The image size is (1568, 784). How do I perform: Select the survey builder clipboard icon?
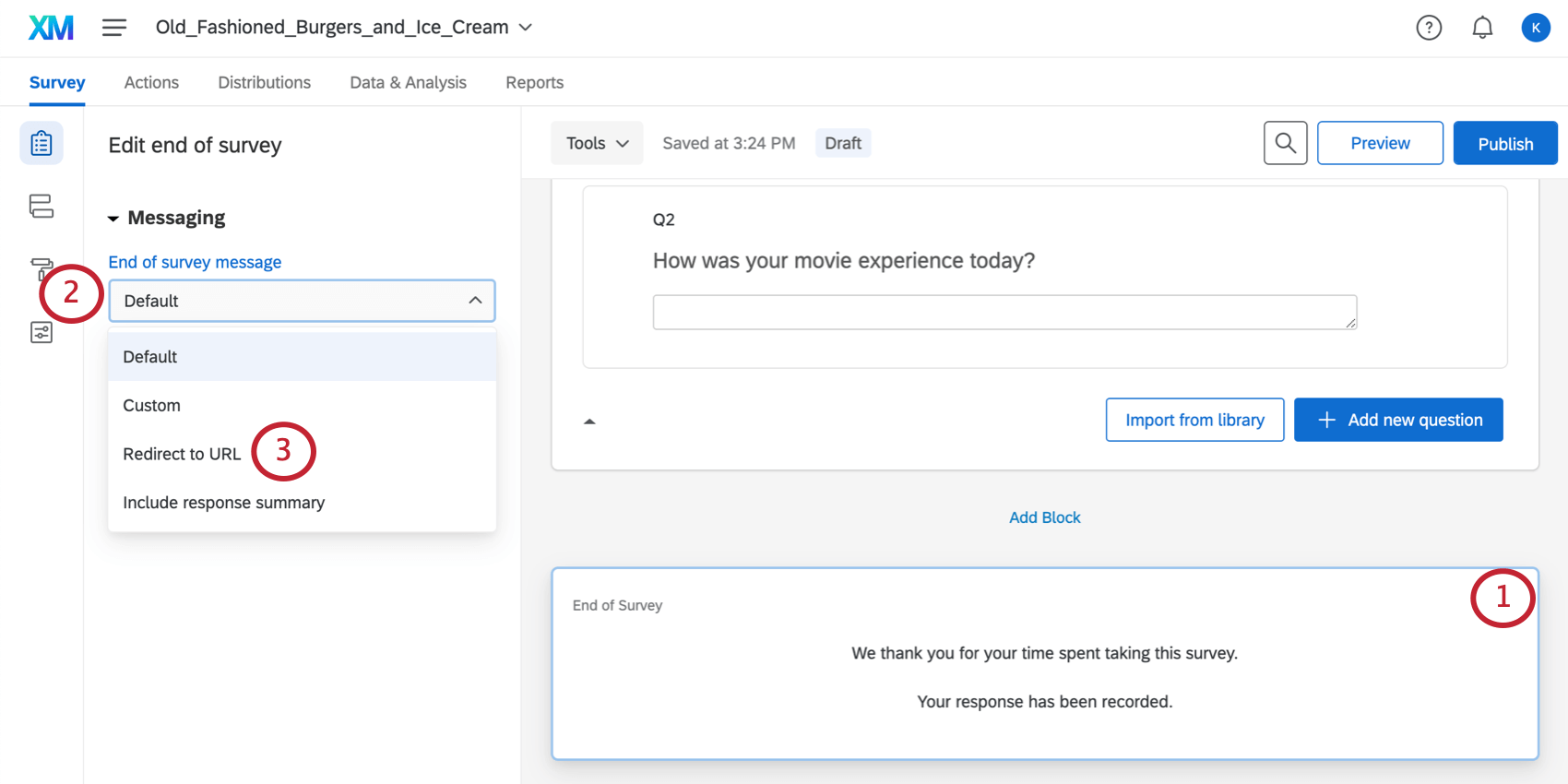click(x=42, y=144)
